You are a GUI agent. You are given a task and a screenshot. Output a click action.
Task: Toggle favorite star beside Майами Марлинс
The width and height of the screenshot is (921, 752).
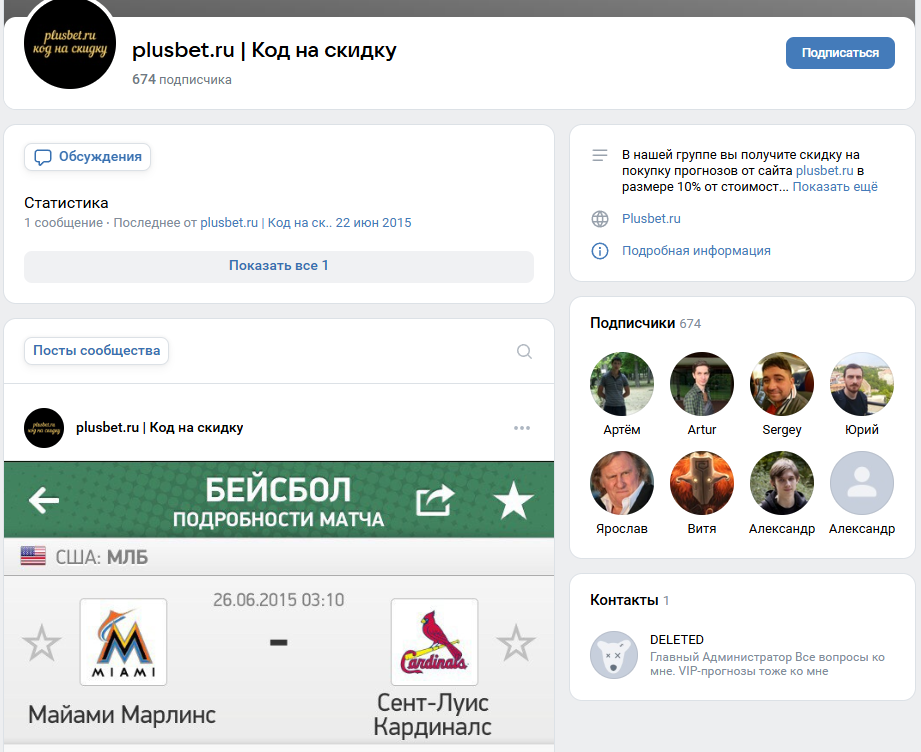(42, 643)
